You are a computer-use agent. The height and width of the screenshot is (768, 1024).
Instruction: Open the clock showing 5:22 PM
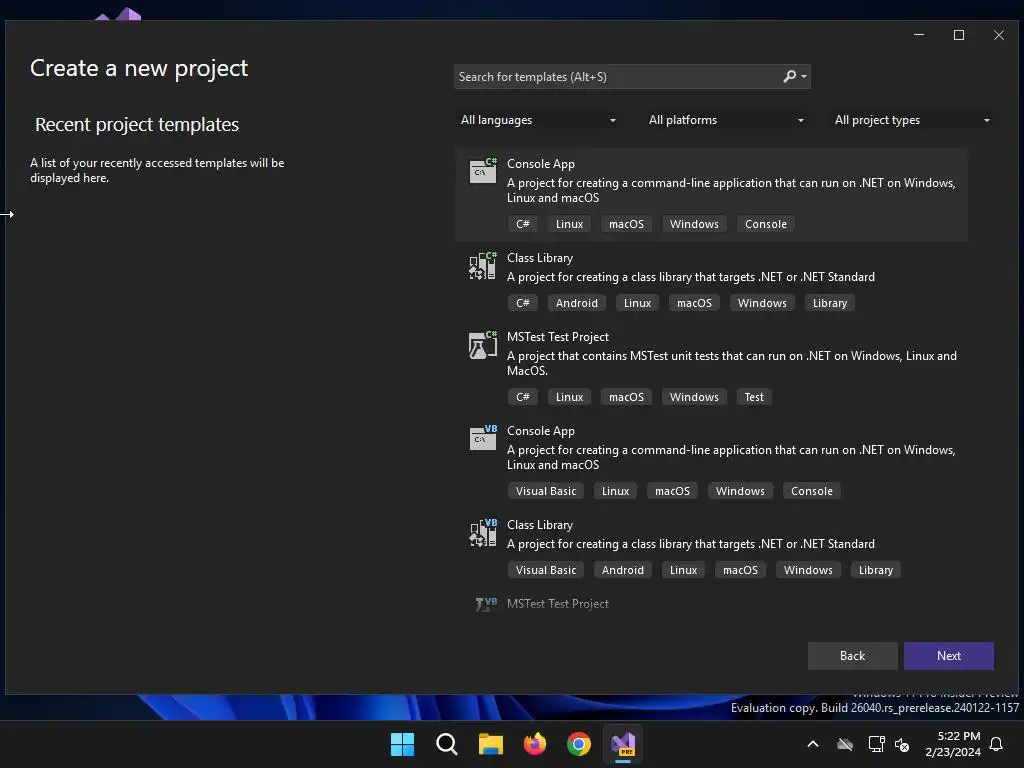(x=953, y=744)
